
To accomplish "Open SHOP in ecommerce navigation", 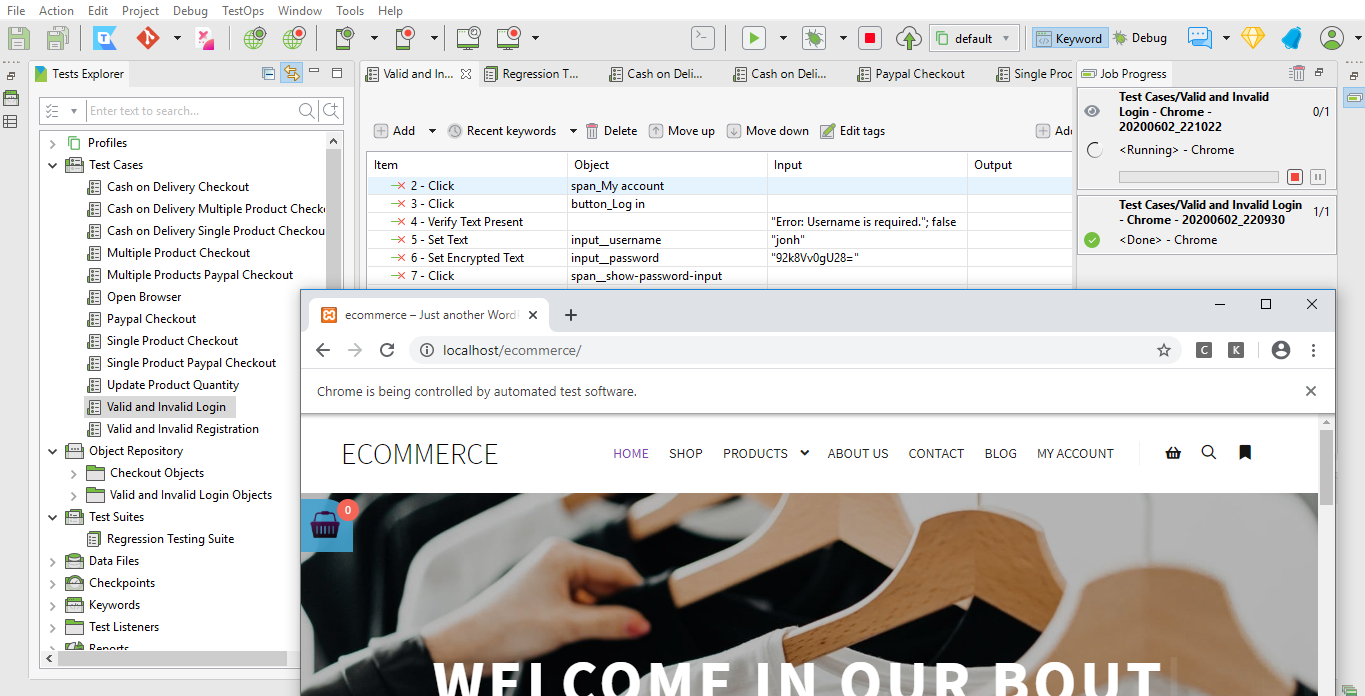I will [686, 454].
